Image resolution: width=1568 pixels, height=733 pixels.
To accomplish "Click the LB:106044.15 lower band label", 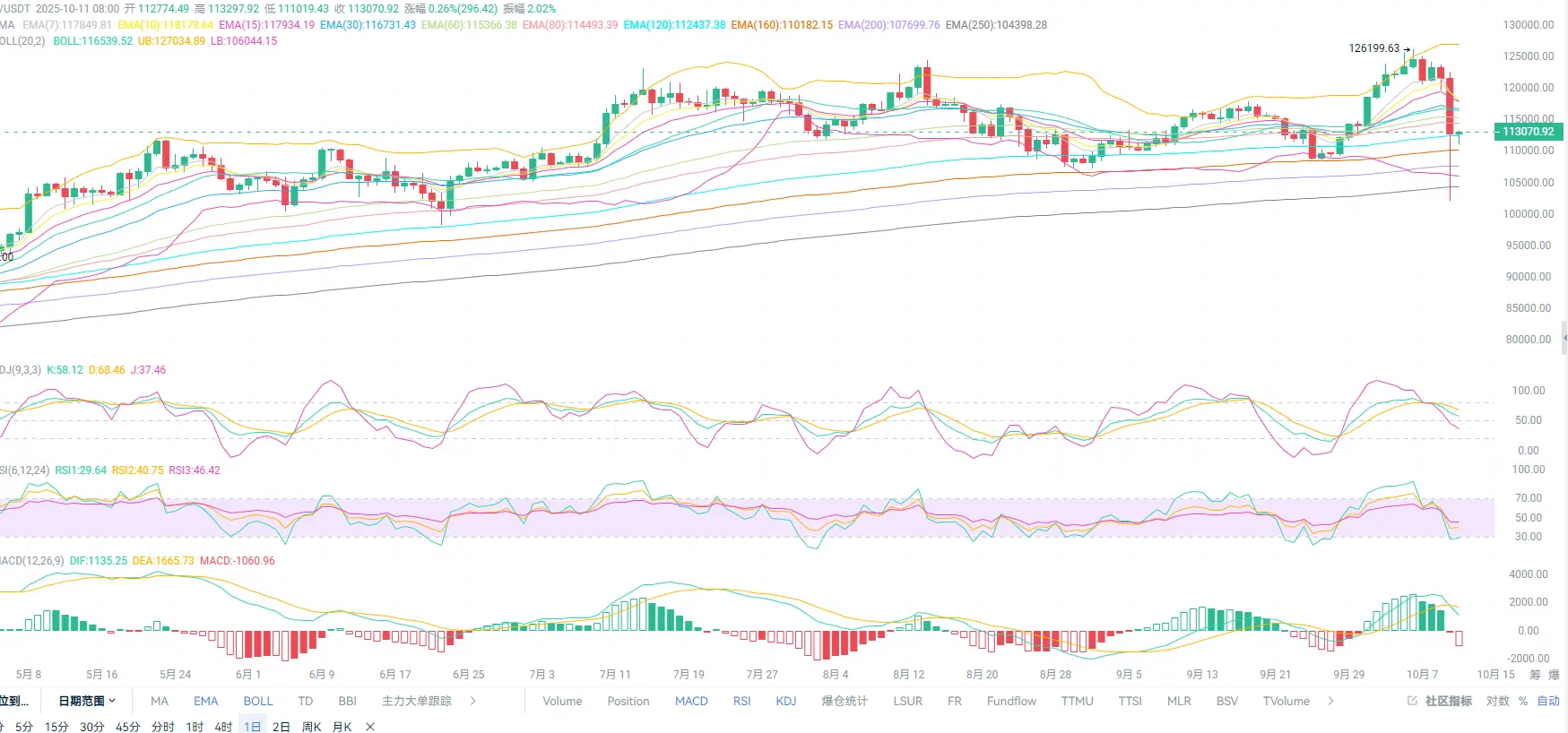I will (x=244, y=41).
